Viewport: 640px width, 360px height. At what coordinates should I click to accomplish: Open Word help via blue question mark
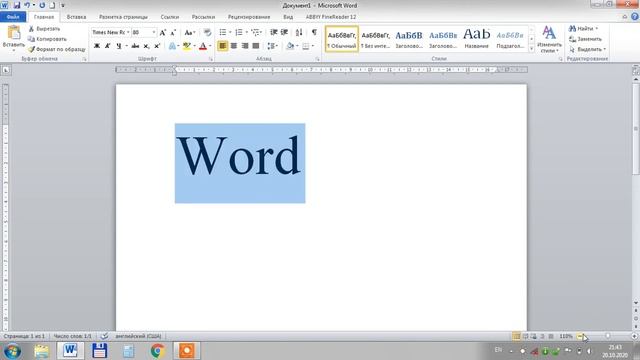click(635, 17)
